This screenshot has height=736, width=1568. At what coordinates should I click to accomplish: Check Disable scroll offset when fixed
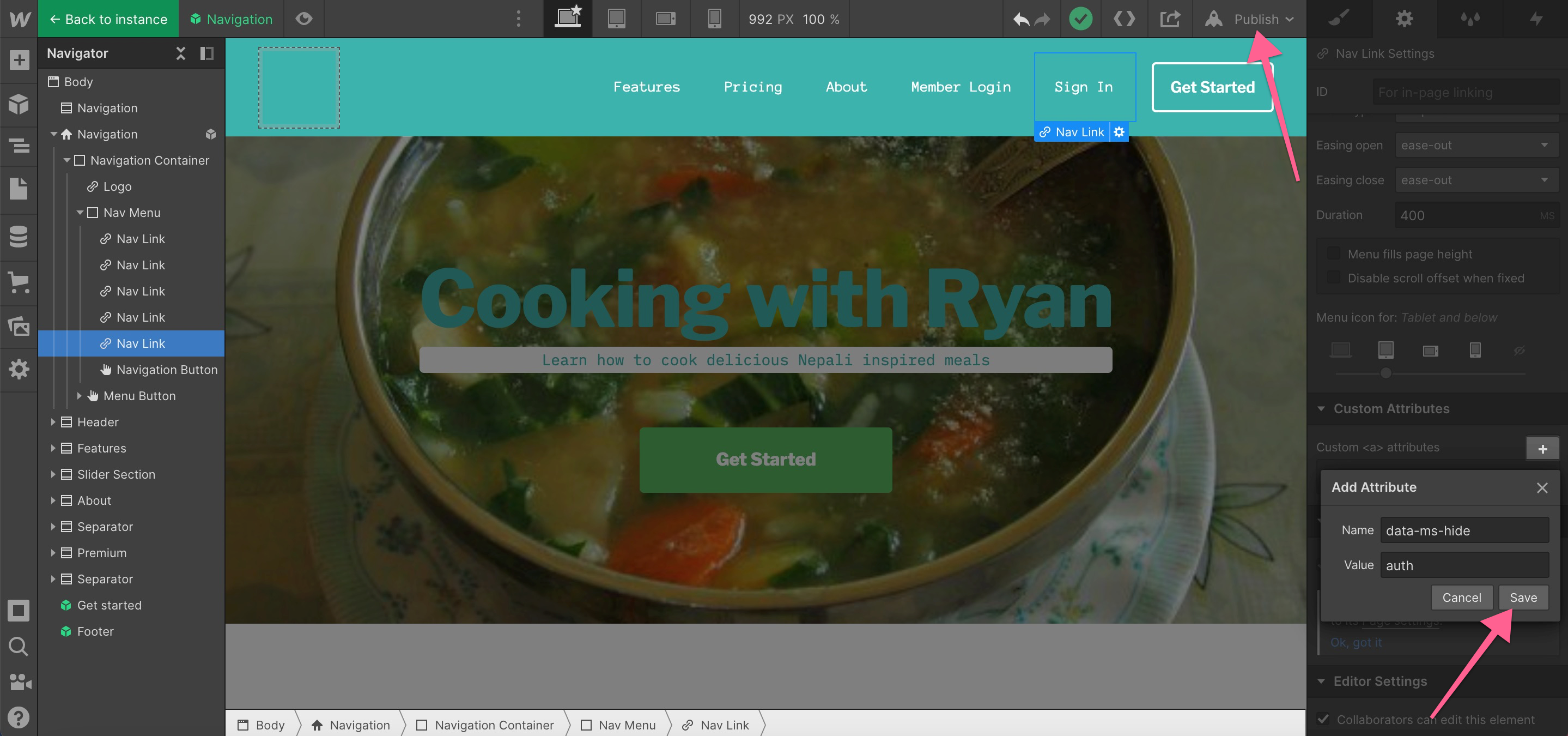pos(1333,278)
